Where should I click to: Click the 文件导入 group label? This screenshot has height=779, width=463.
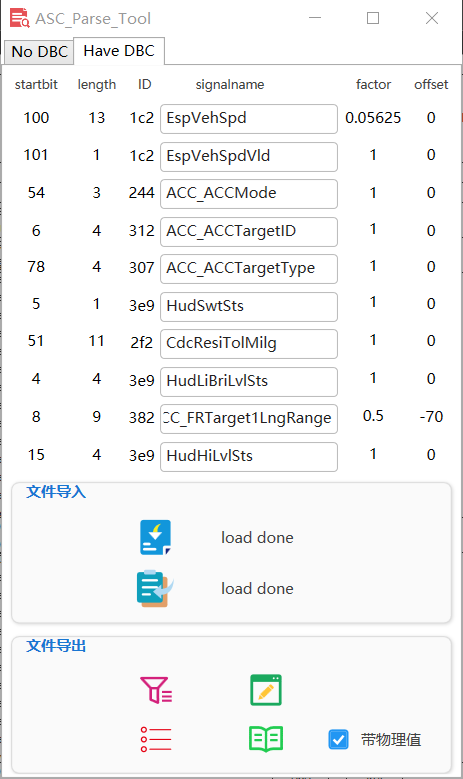pos(56,492)
